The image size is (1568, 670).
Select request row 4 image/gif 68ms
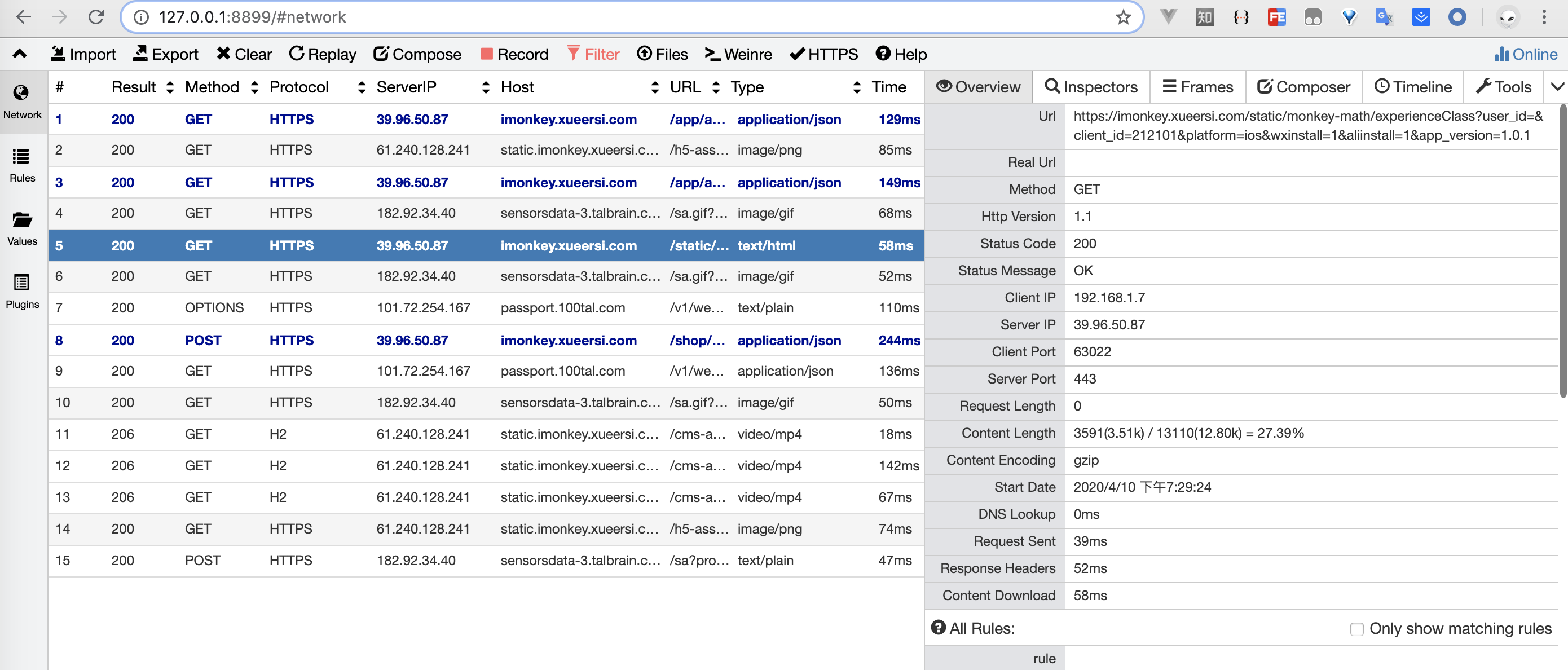click(486, 214)
